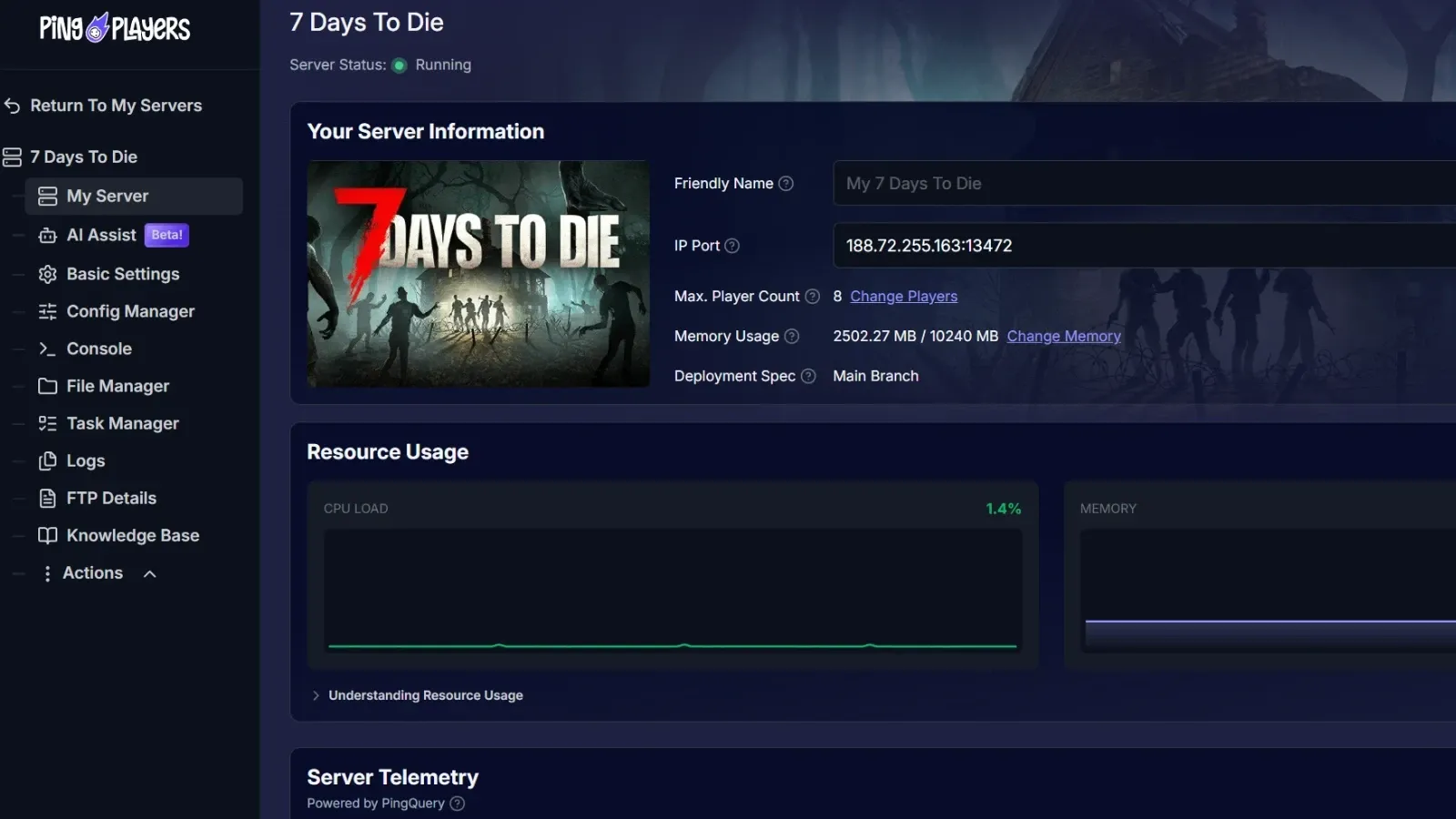
Task: Open the Knowledge Base
Action: tap(133, 535)
